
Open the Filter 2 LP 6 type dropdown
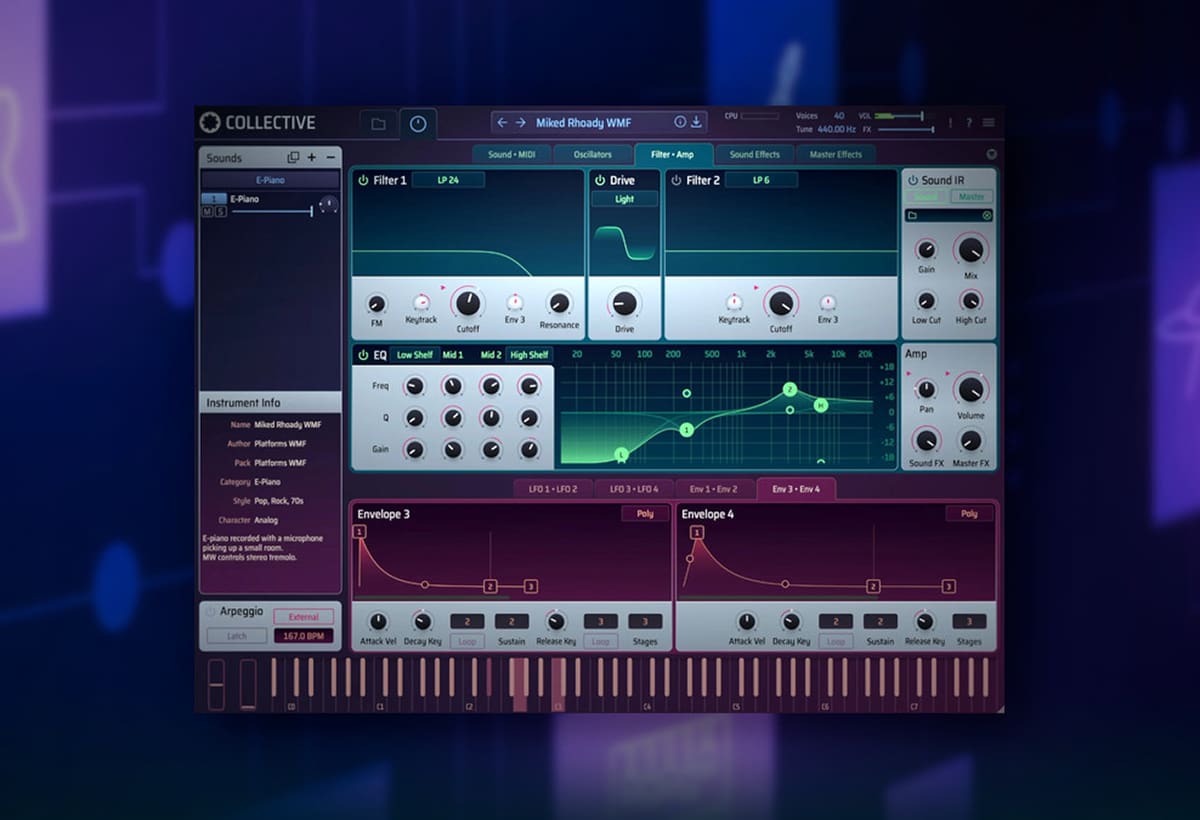click(x=760, y=180)
